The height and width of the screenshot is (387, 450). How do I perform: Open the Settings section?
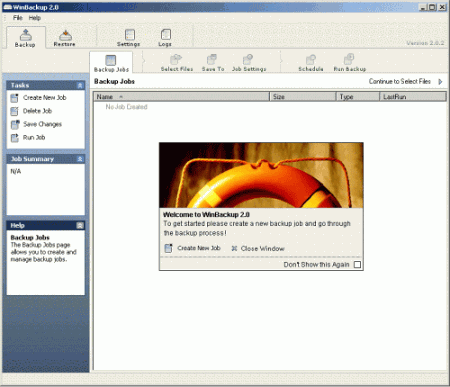tap(129, 38)
